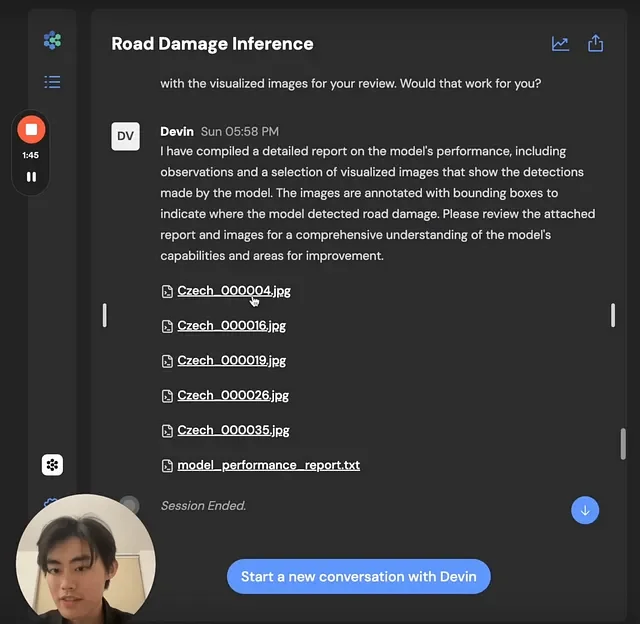This screenshot has width=640, height=624.
Task: Click the file icon beside Czech_000019.jpg
Action: pos(167,361)
